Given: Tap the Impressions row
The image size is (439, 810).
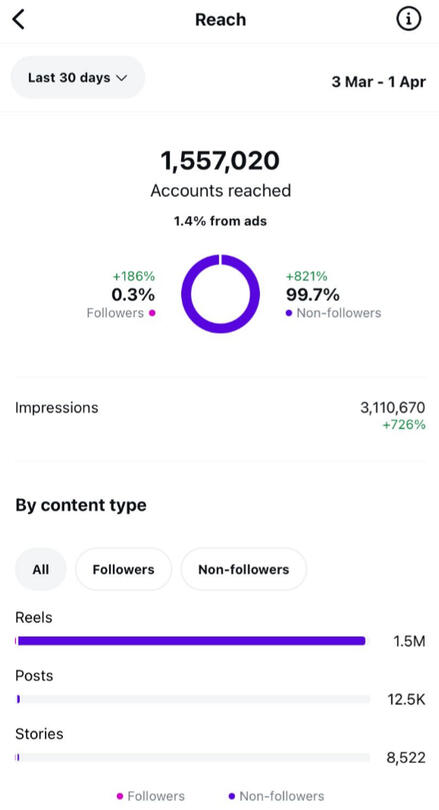Looking at the screenshot, I should 221,417.
